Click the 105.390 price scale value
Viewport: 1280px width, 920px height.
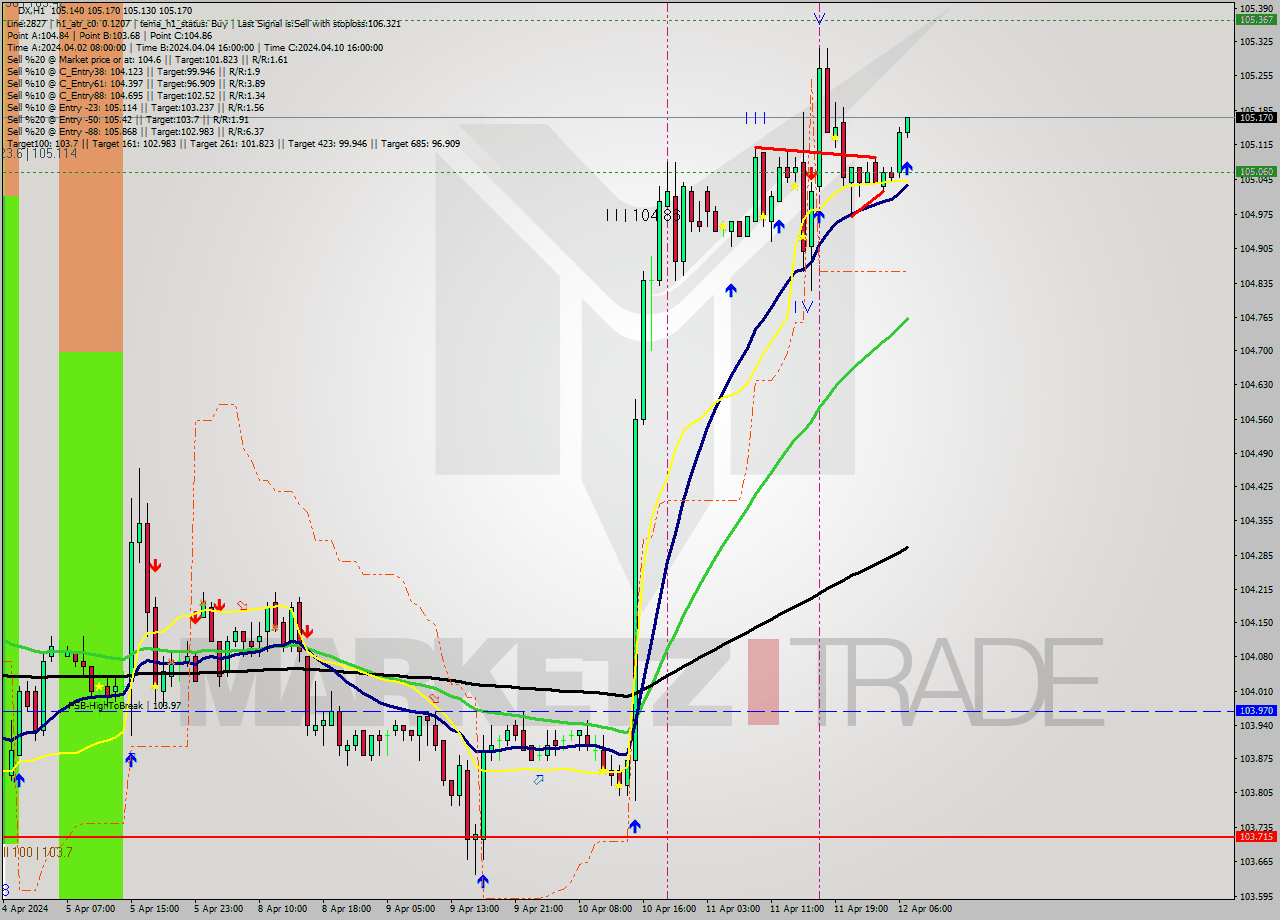(1256, 8)
